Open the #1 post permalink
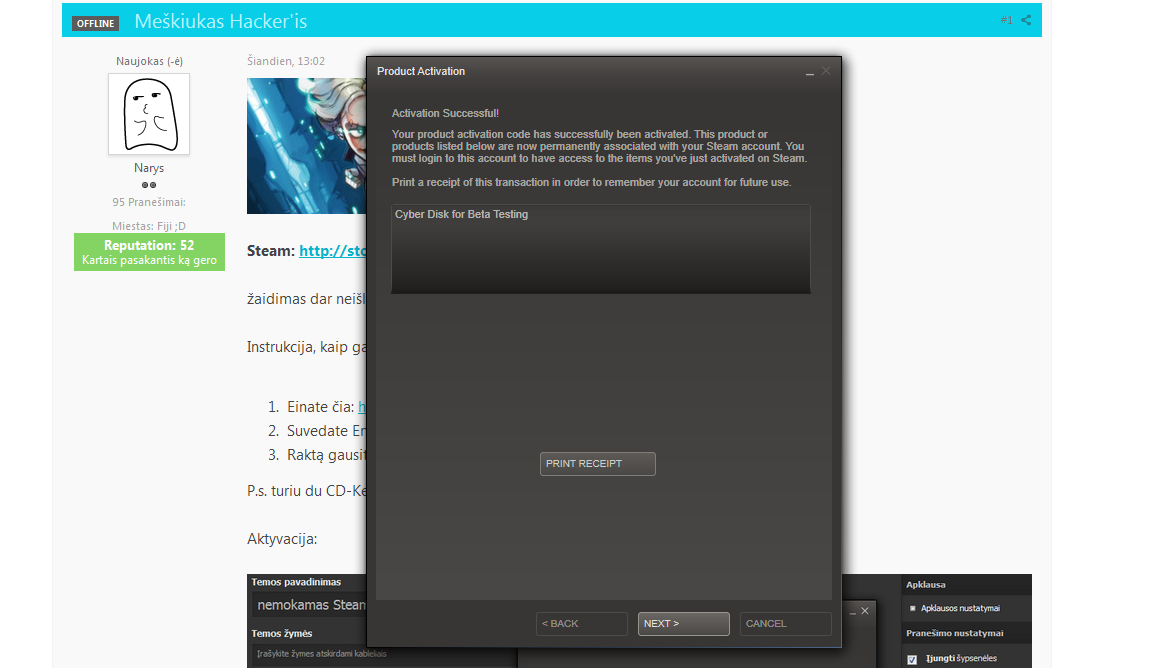This screenshot has width=1160, height=668. tap(1006, 20)
